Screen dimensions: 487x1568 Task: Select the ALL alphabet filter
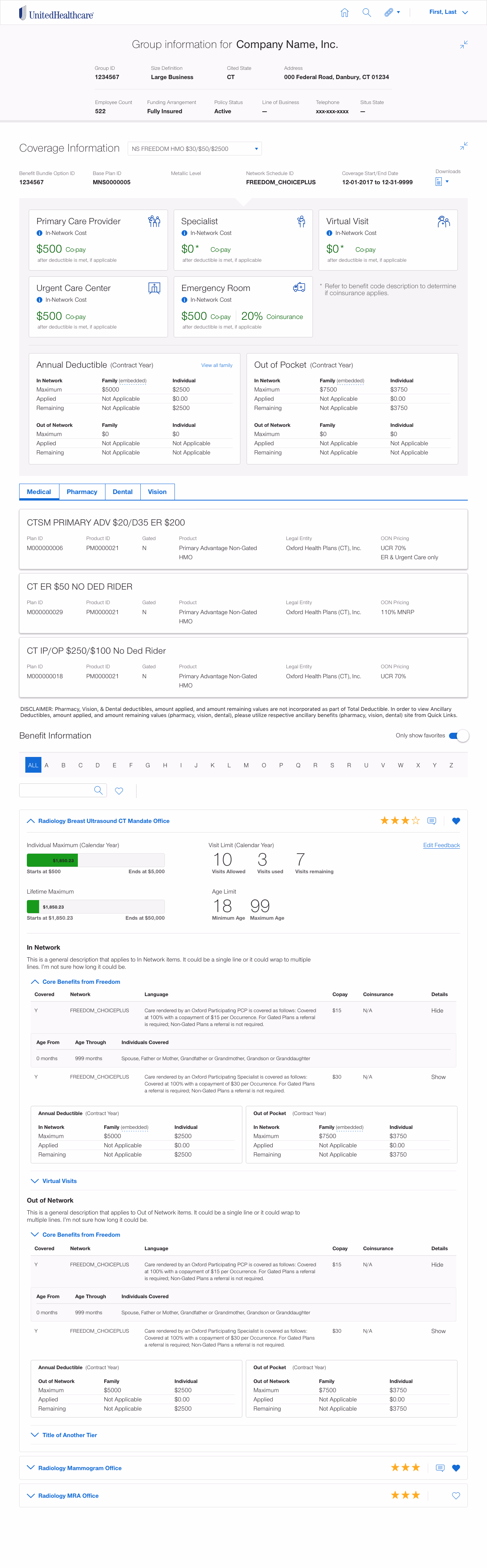click(33, 765)
